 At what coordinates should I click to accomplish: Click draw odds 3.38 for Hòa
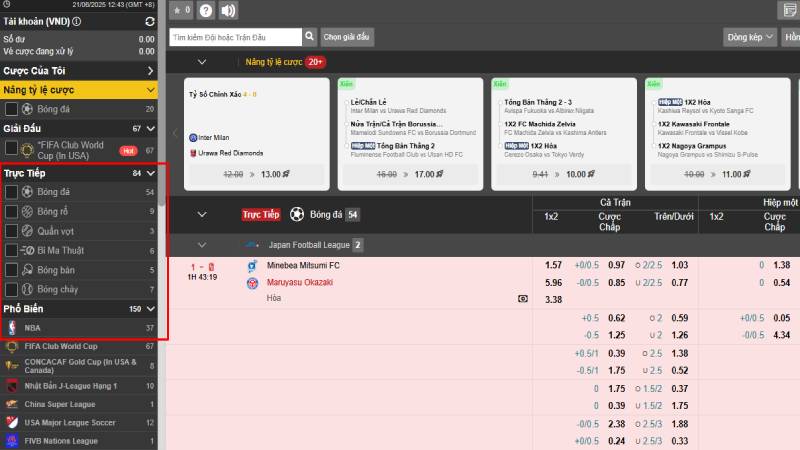(553, 299)
